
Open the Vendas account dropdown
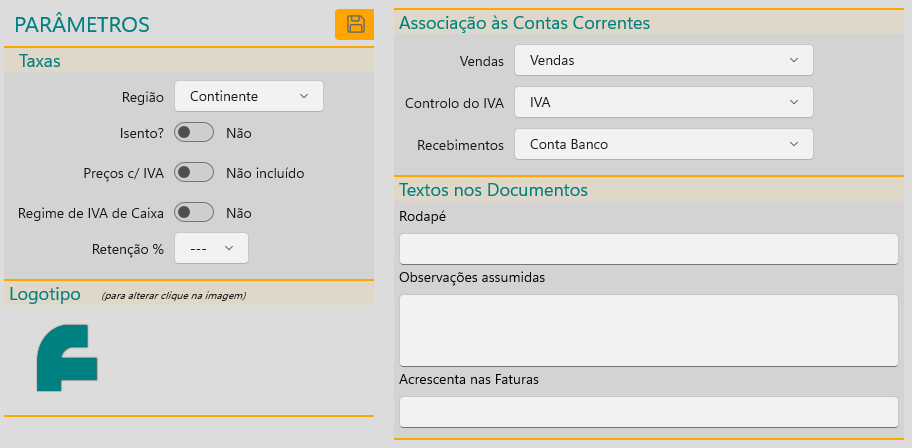click(x=663, y=60)
